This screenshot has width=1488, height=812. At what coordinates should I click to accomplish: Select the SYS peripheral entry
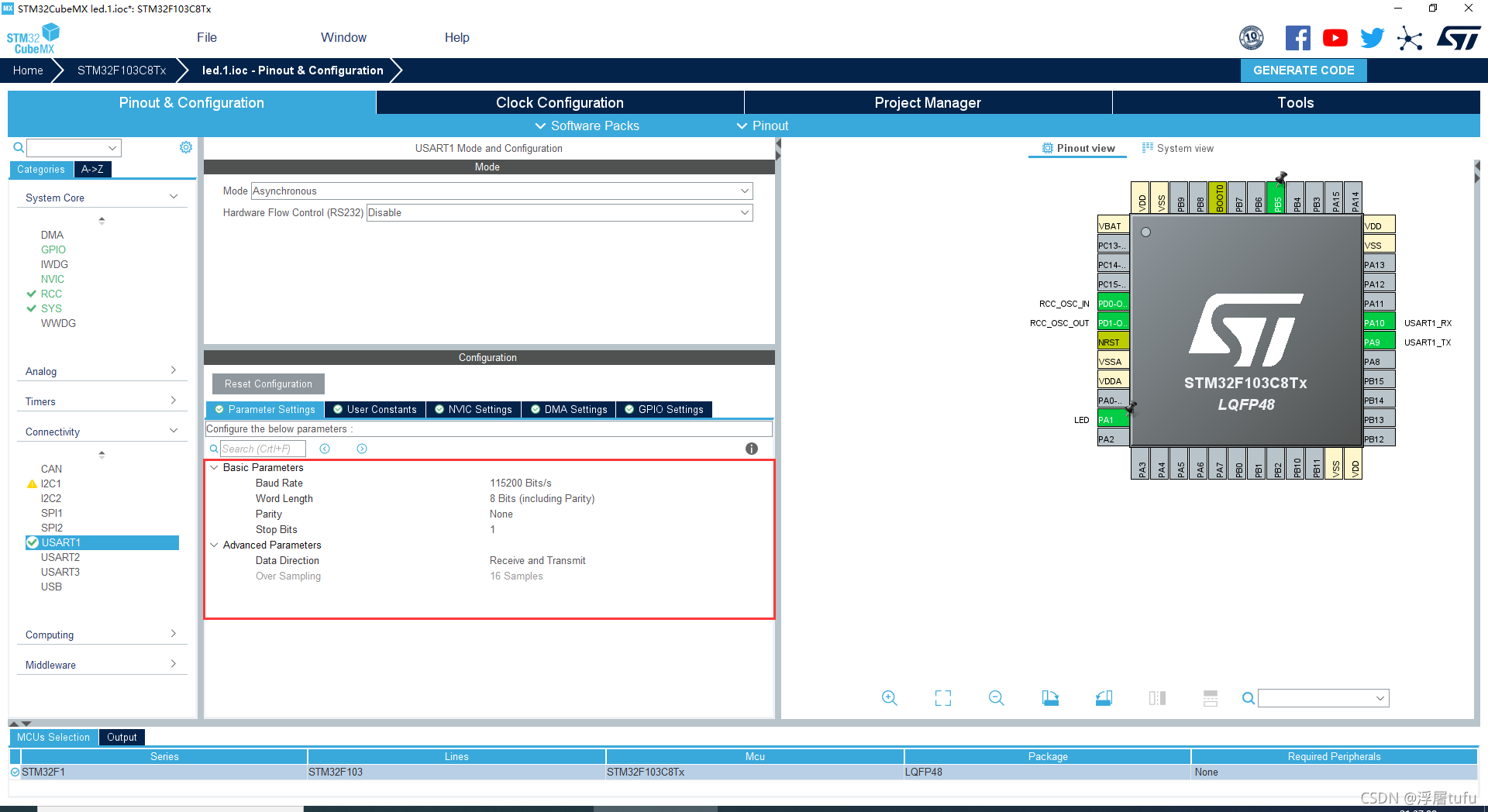(x=51, y=308)
